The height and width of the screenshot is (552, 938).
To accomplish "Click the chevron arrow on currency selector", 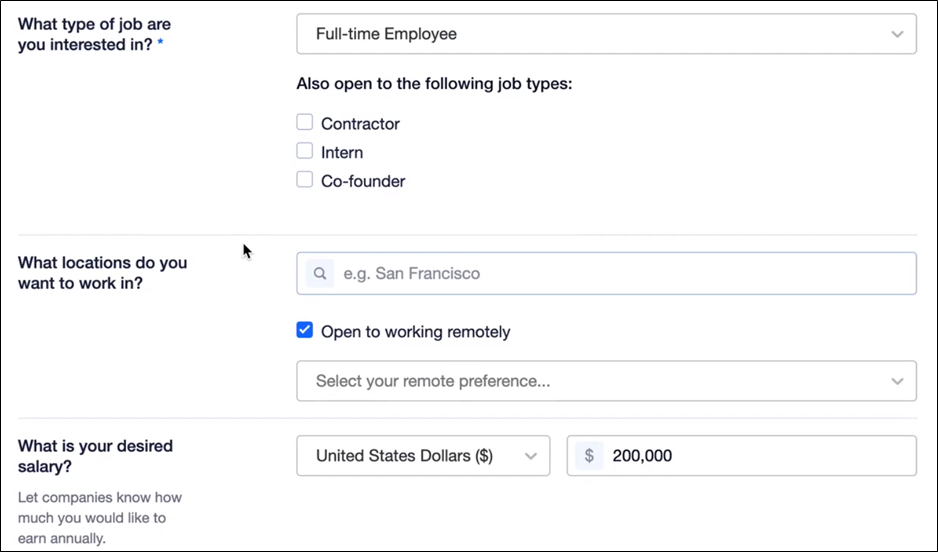I will pyautogui.click(x=530, y=456).
